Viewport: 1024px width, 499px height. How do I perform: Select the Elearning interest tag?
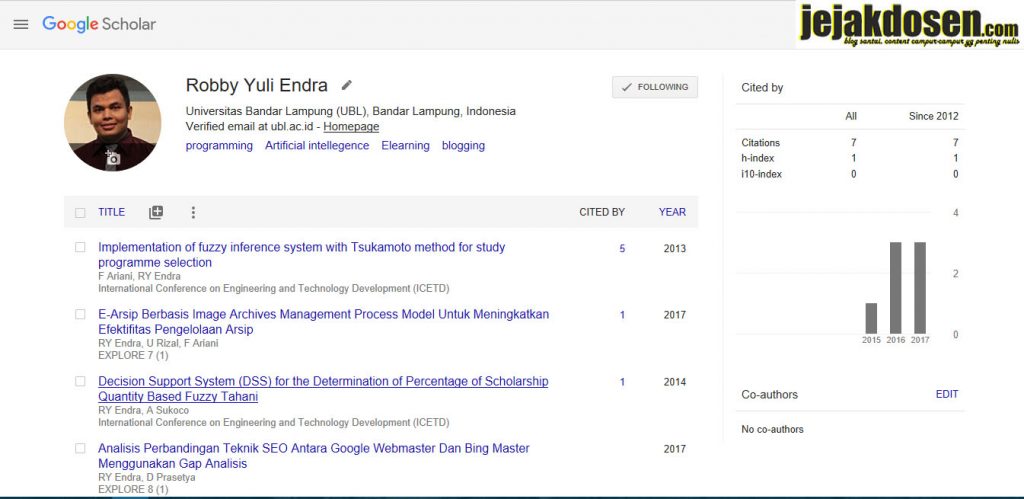coord(406,146)
